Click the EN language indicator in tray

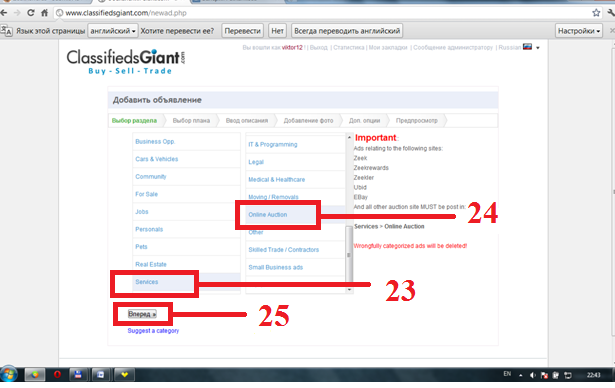(507, 374)
